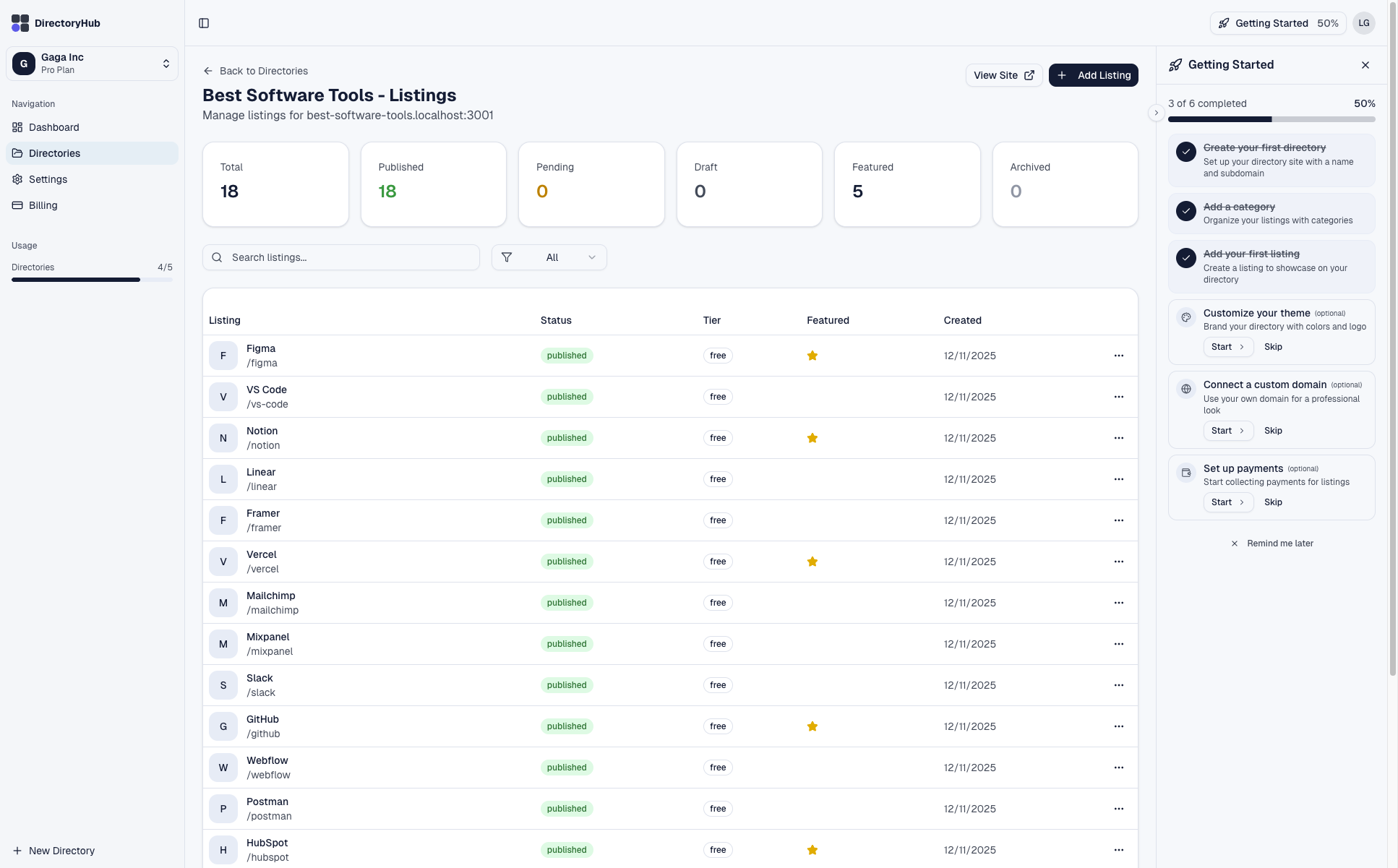1398x868 pixels.
Task: Toggle the featured star on the GitHub listing
Action: pos(812,726)
